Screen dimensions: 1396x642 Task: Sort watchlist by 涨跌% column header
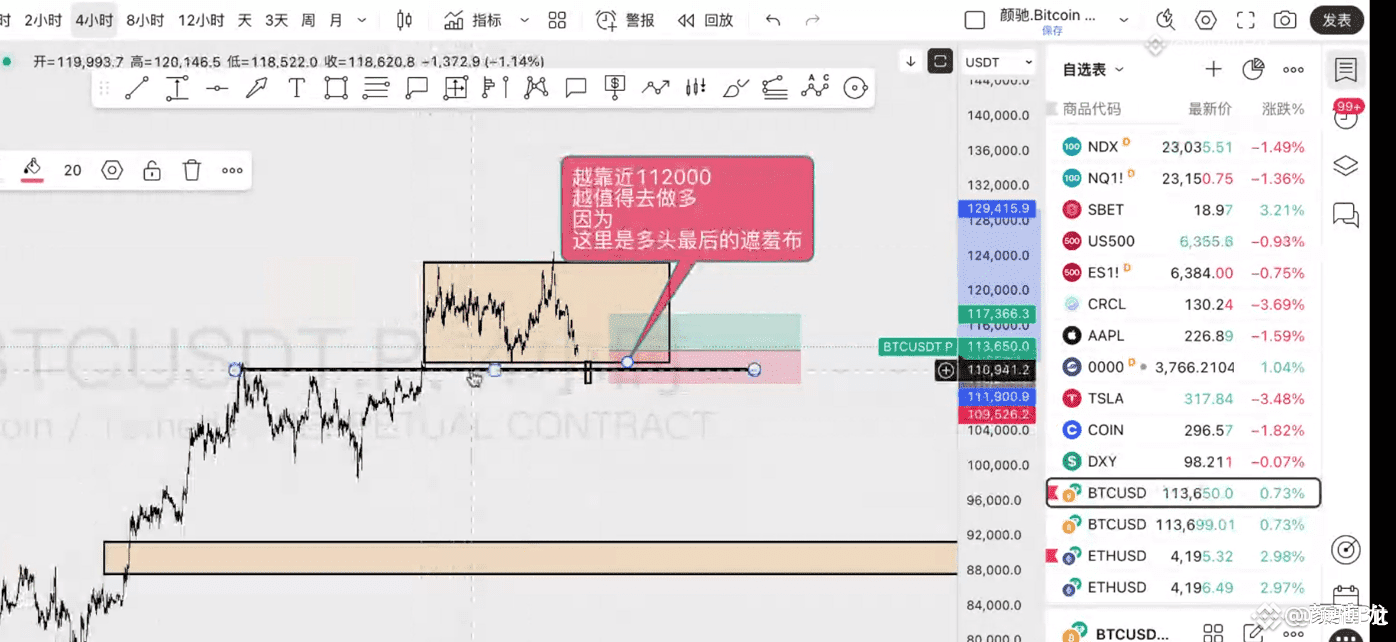pos(1283,109)
